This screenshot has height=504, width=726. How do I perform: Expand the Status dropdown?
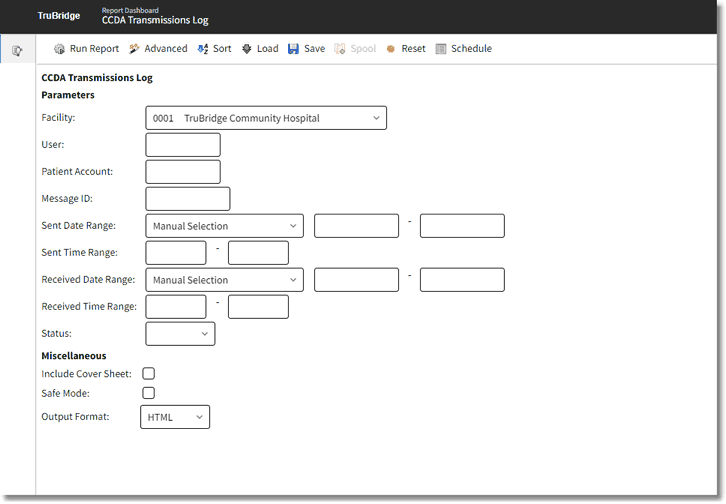(x=180, y=333)
